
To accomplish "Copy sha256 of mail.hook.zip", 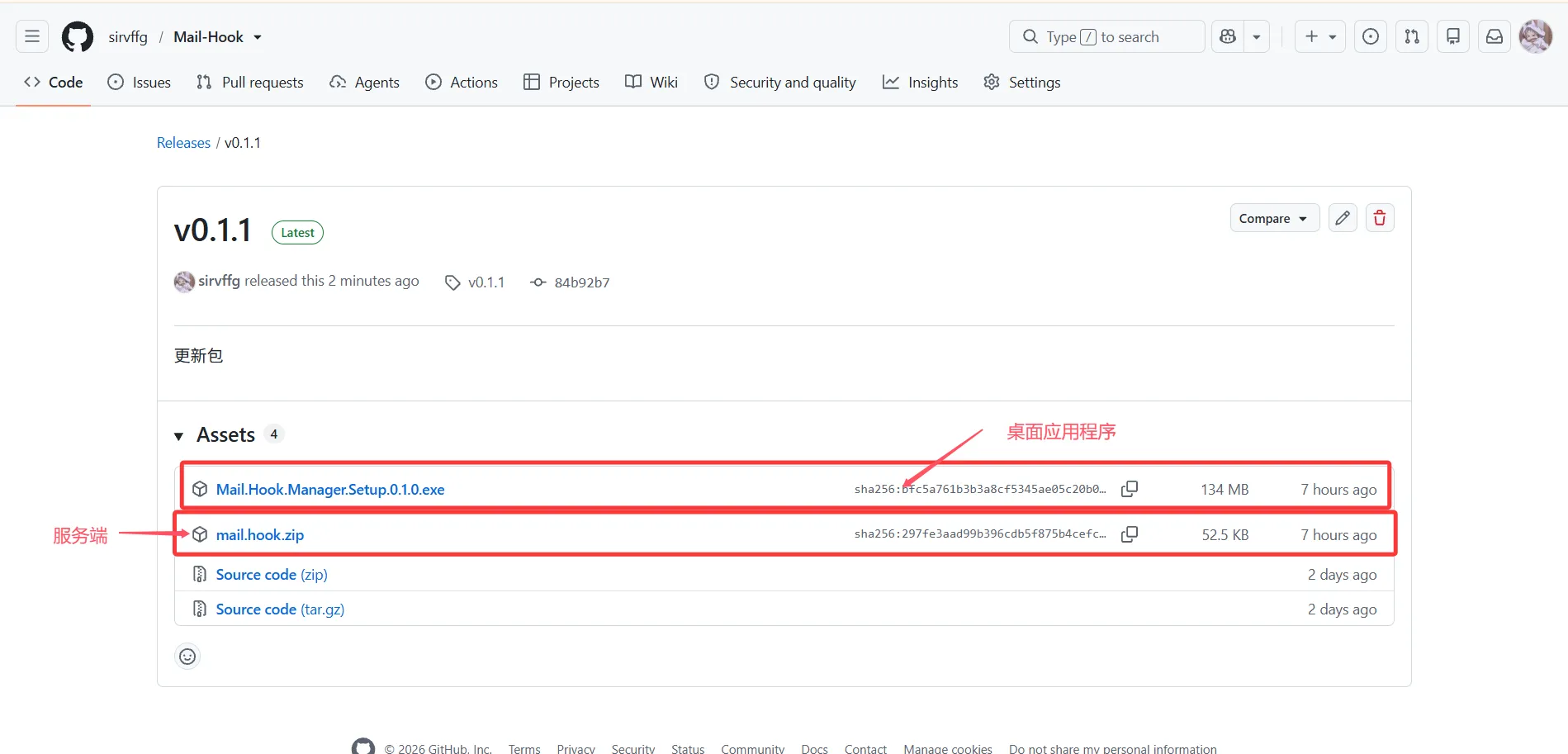I will click(1130, 534).
